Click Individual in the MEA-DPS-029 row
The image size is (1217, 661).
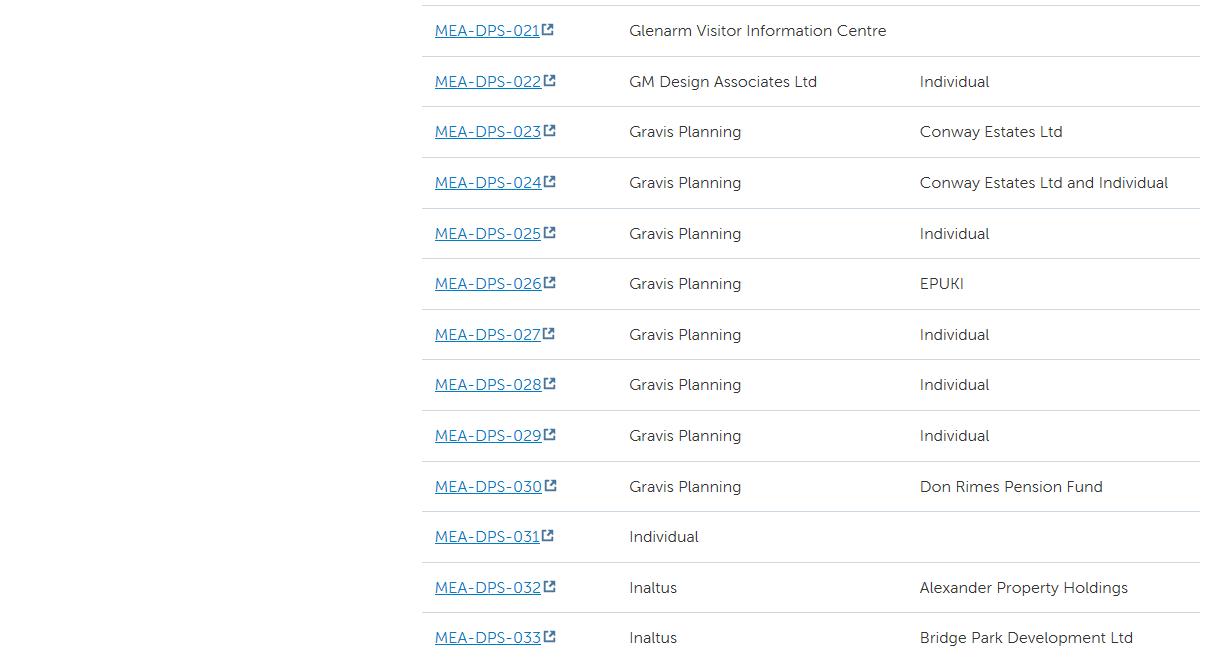pyautogui.click(x=954, y=436)
